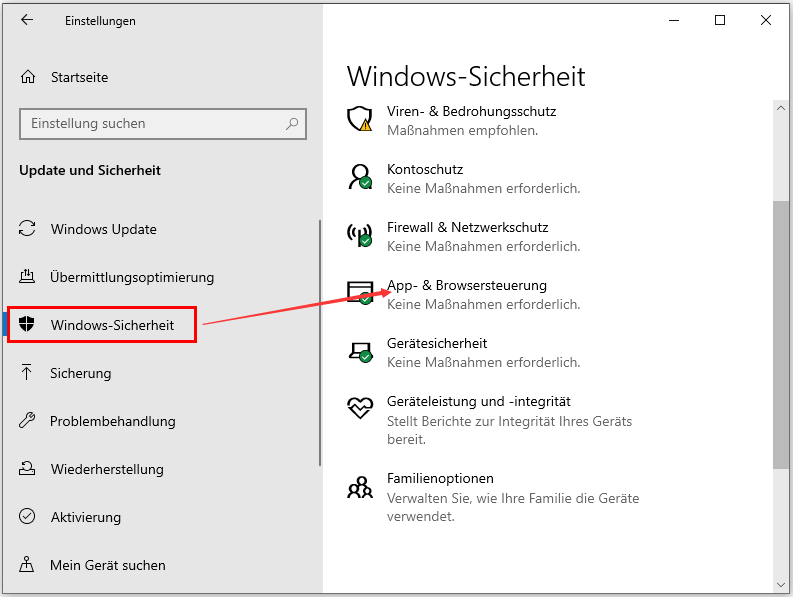The image size is (793, 597).
Task: Open Viren- & Bedrohungsschutz
Action: (471, 111)
